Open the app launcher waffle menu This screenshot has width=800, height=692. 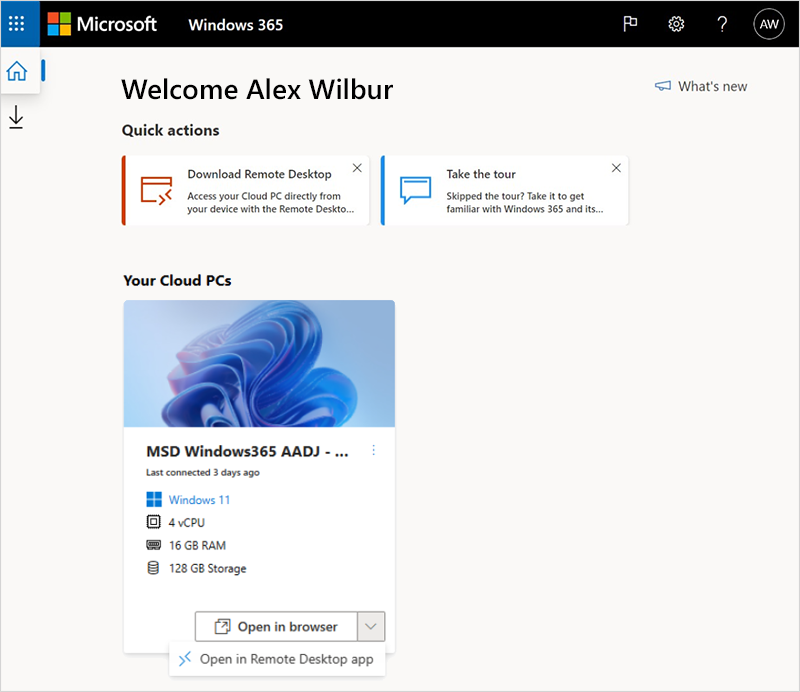pyautogui.click(x=17, y=23)
